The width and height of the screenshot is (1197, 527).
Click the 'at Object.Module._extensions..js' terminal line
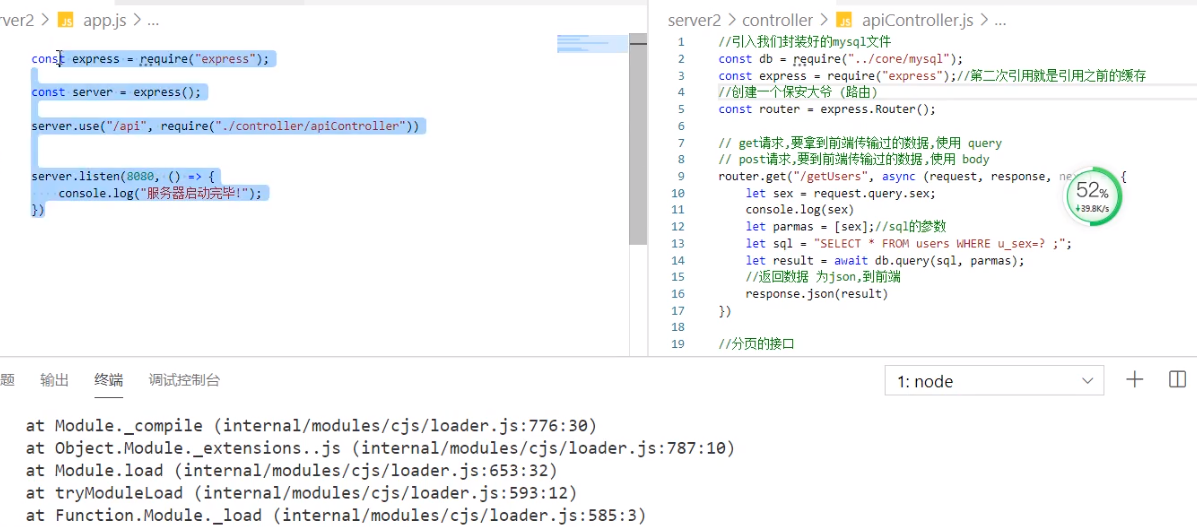point(380,448)
